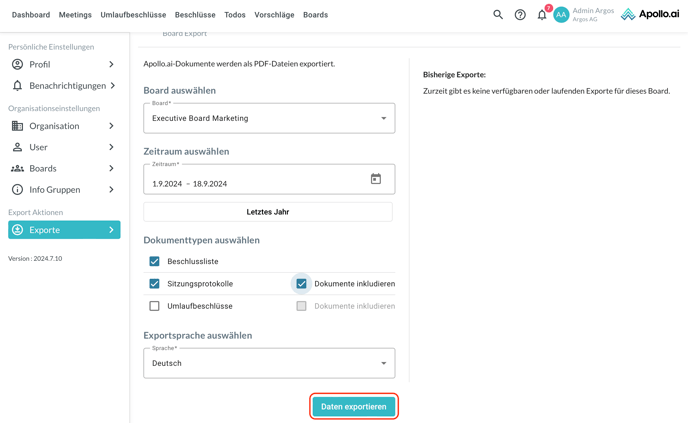Image resolution: width=688 pixels, height=423 pixels.
Task: Open notifications bell in top bar
Action: click(542, 15)
